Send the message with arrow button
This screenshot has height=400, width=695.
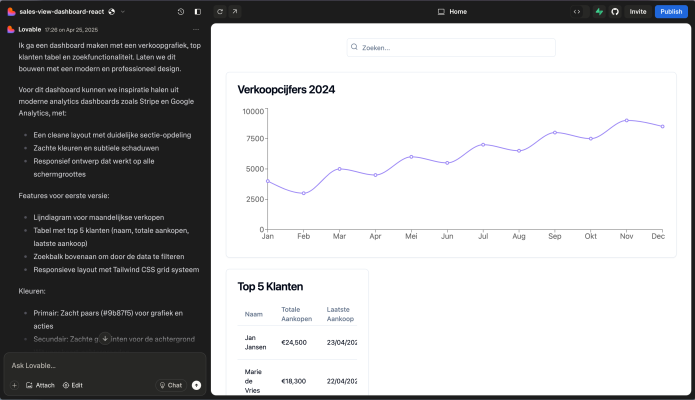[196, 385]
